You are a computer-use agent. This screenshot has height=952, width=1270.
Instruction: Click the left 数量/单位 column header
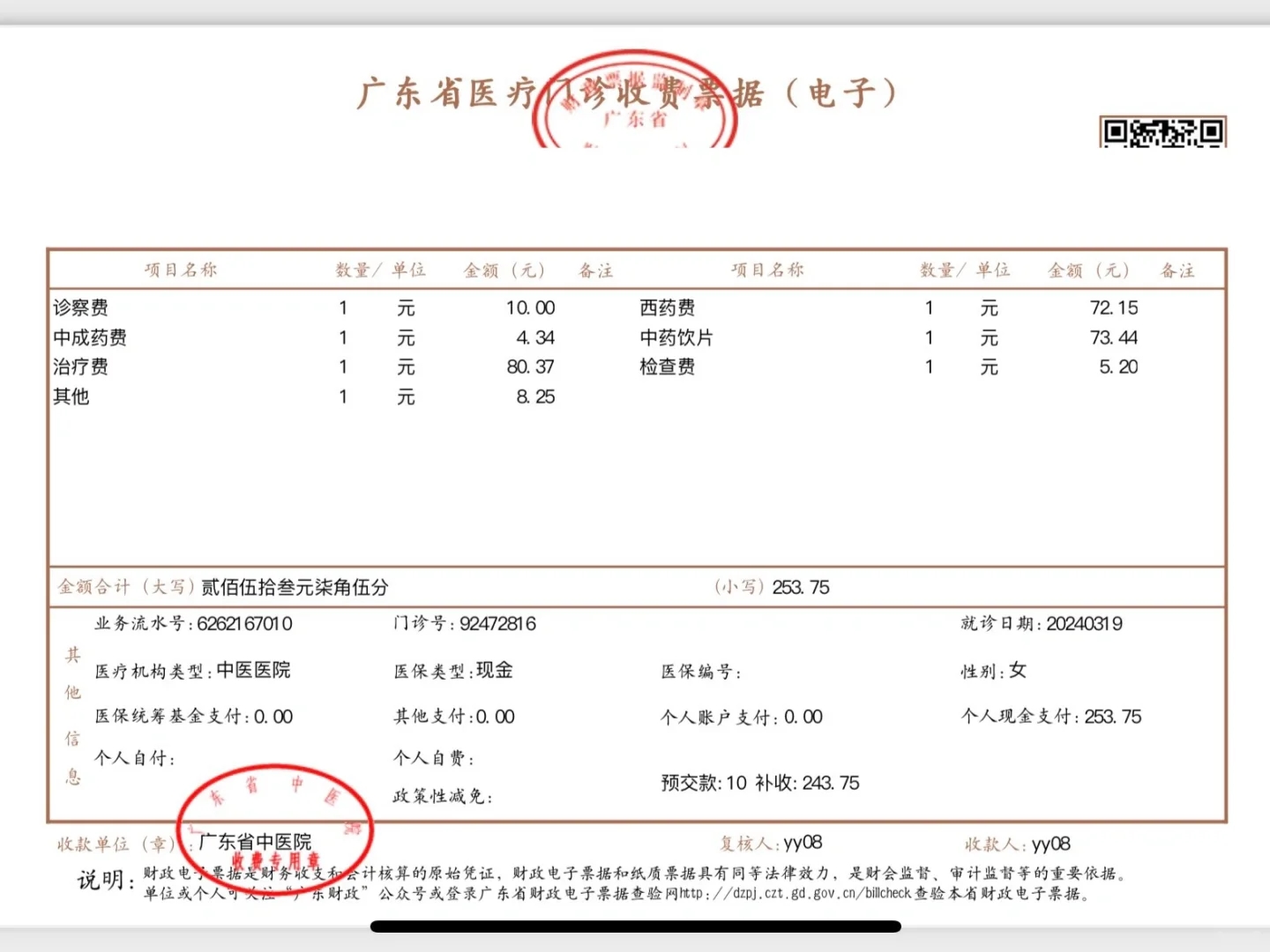(x=380, y=270)
